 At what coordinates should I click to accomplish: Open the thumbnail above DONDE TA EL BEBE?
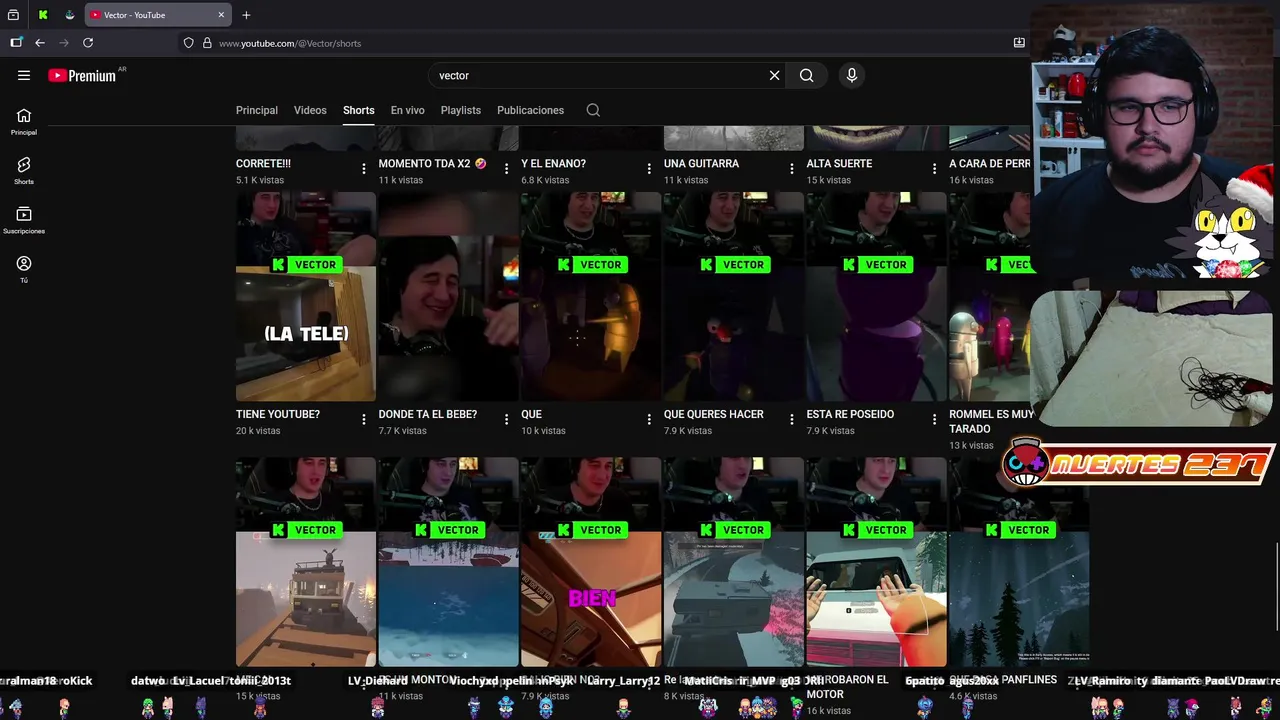click(448, 297)
